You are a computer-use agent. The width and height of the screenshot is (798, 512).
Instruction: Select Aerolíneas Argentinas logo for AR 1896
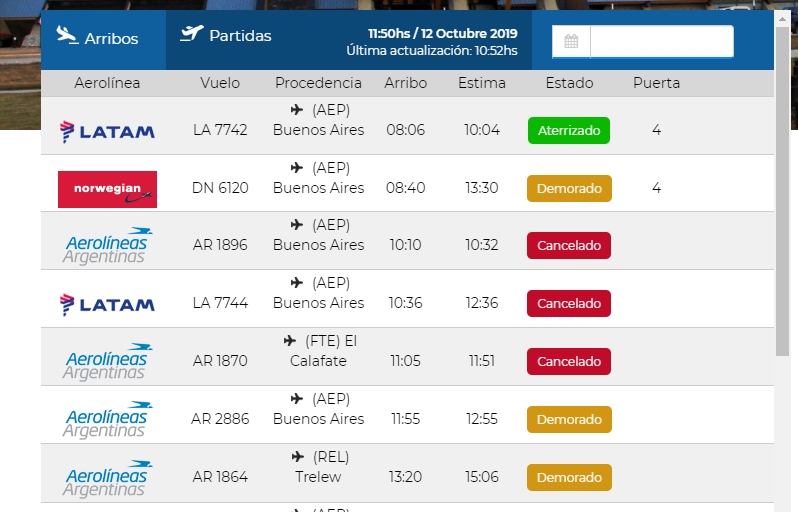[107, 245]
